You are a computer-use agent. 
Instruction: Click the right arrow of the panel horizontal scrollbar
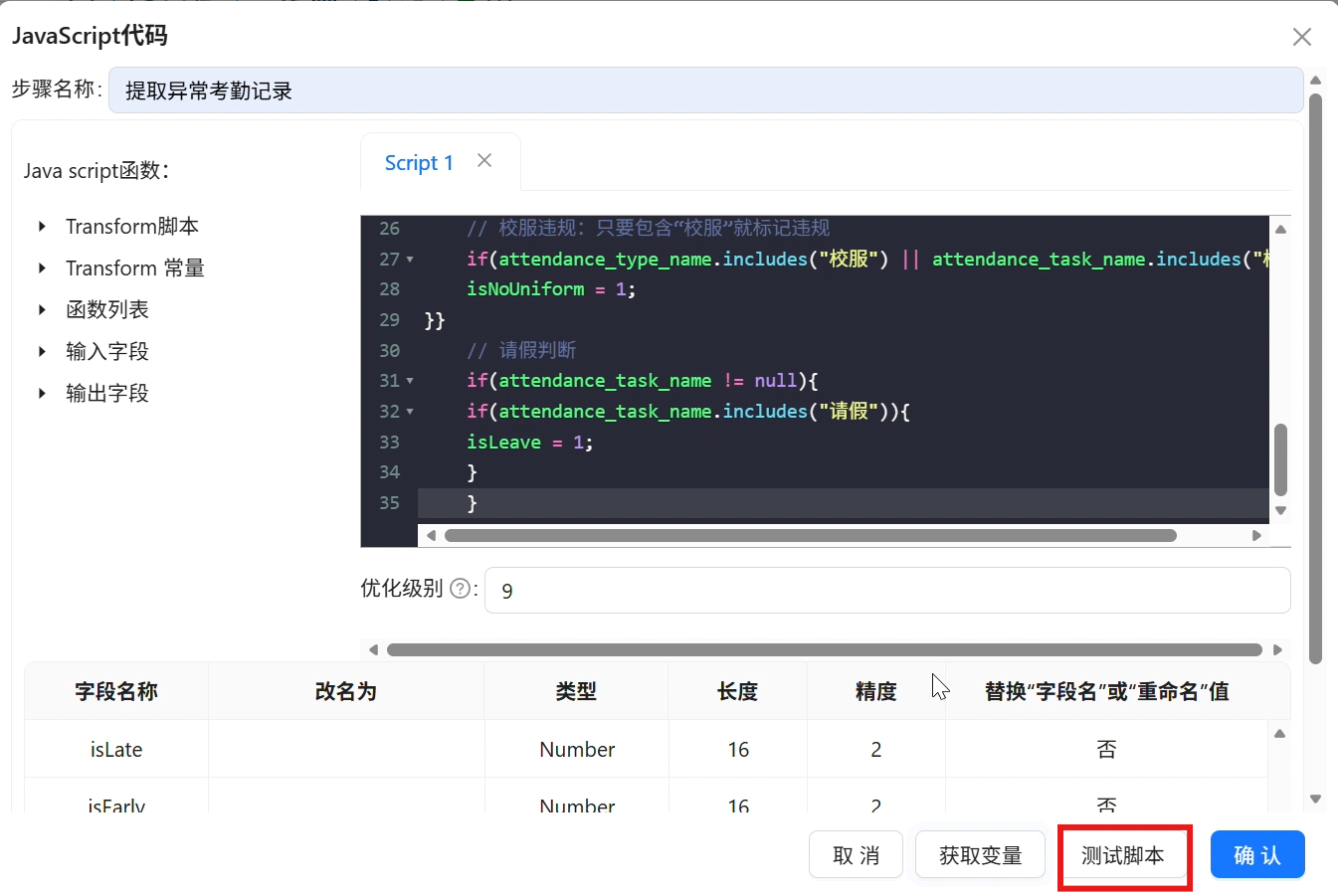pos(1277,649)
